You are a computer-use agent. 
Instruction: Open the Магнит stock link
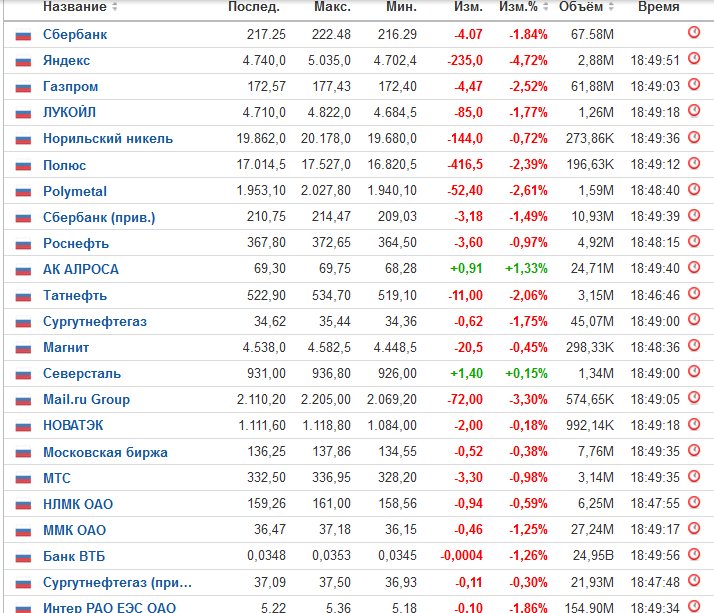coord(66,347)
